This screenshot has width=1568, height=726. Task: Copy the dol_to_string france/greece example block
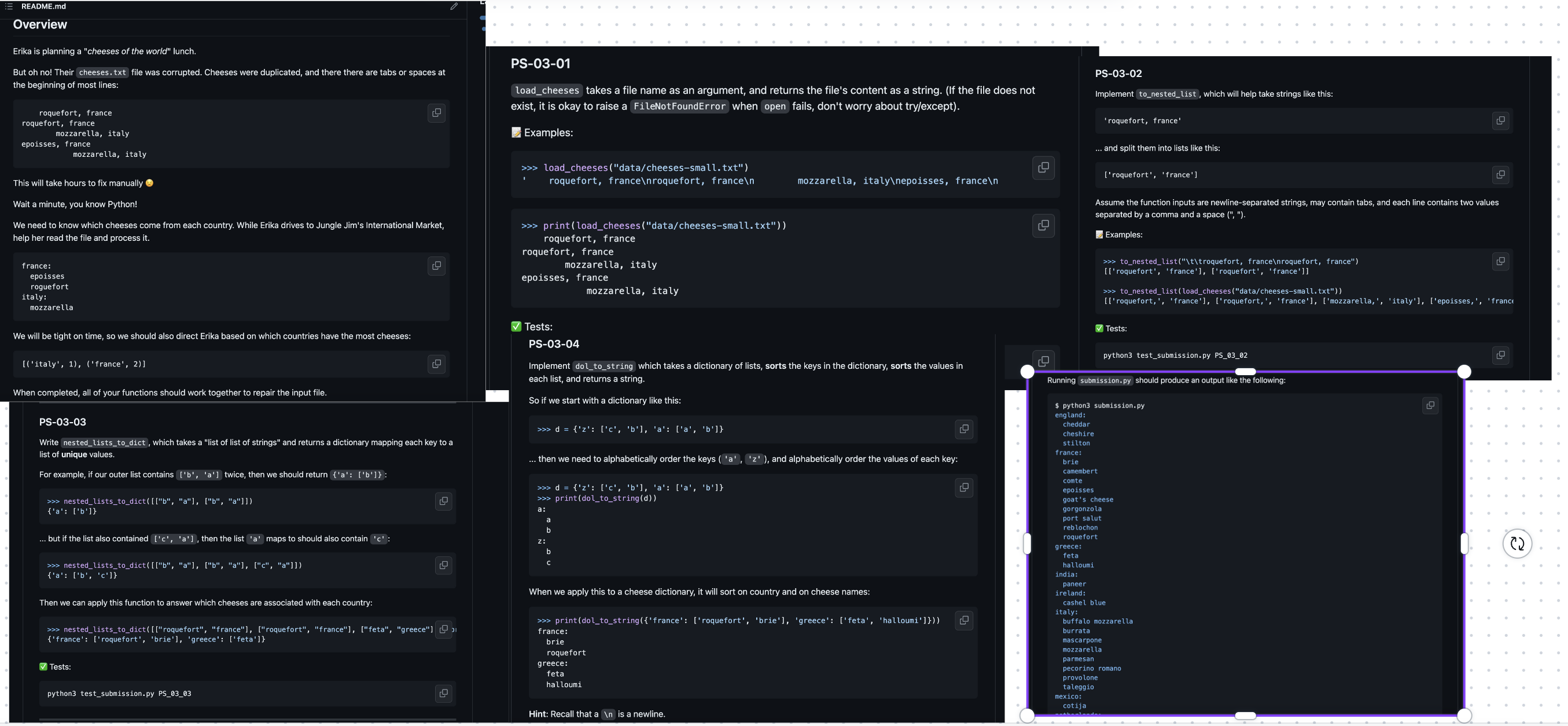click(x=963, y=620)
